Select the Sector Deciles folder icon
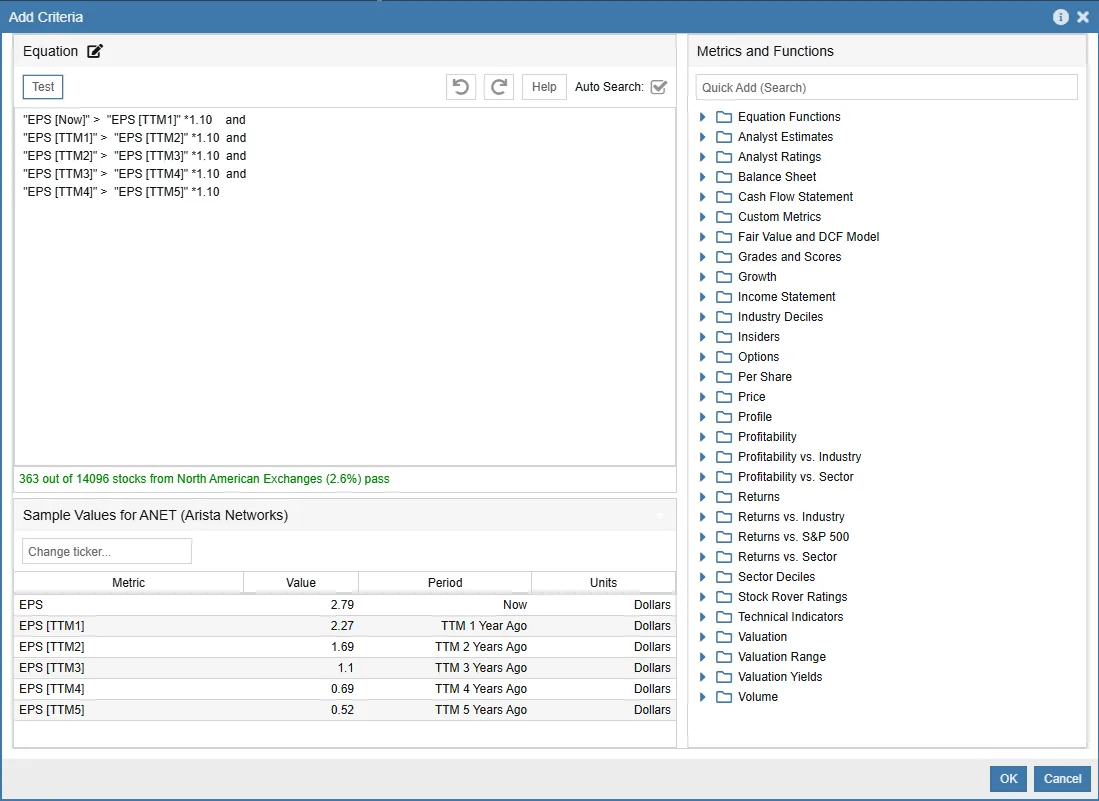Screen dimensions: 1099x801 pos(724,577)
